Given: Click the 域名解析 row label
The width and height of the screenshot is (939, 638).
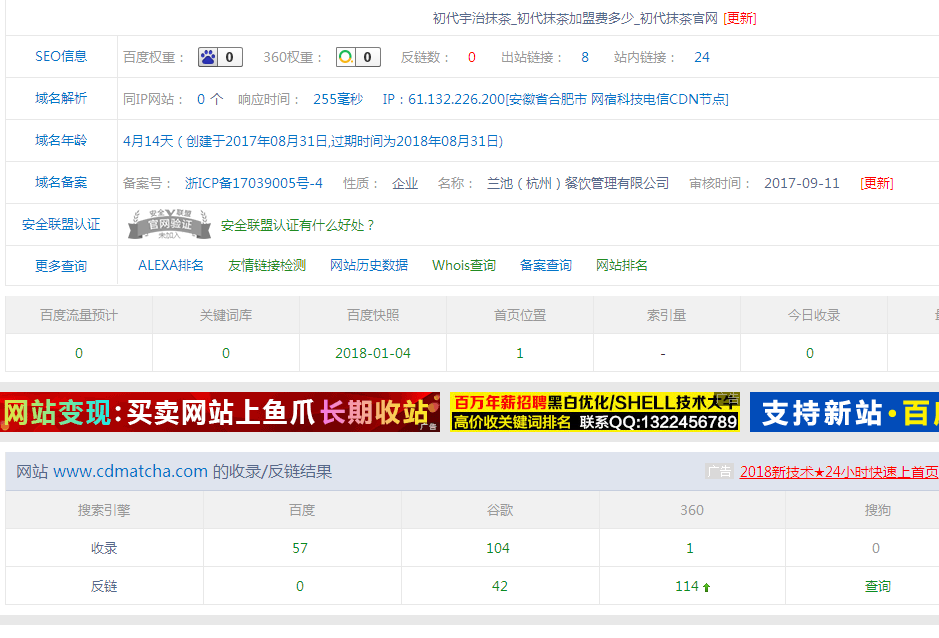Looking at the screenshot, I should click(61, 98).
